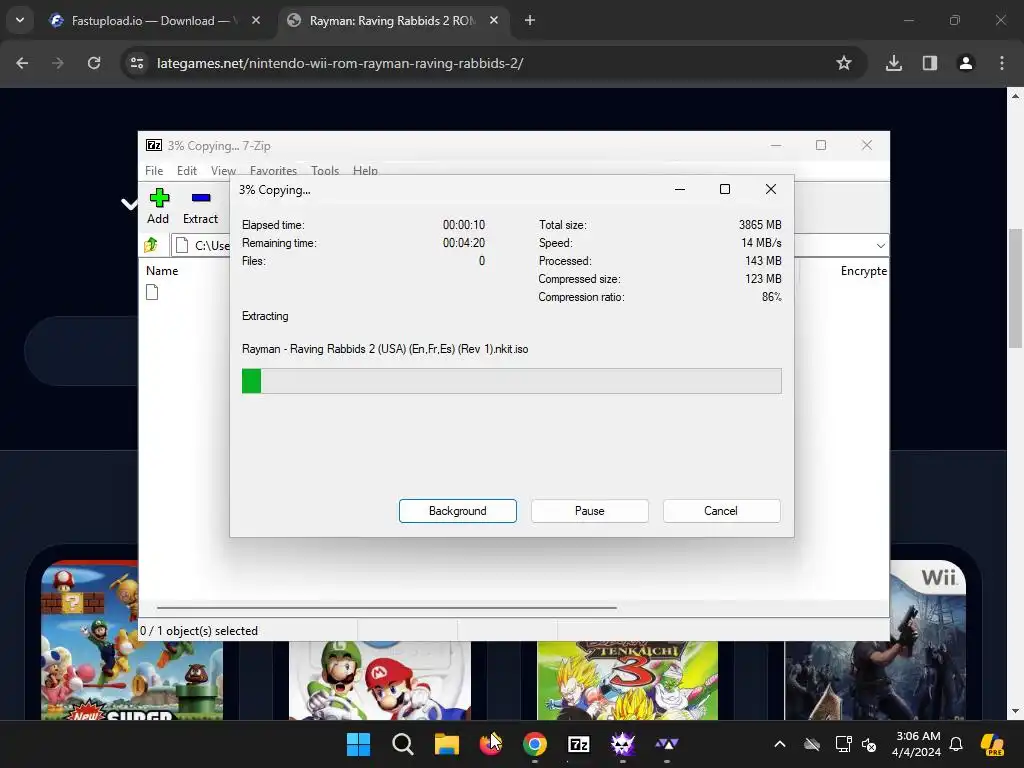This screenshot has width=1024, height=768.
Task: Bookmark this page with the star
Action: point(844,63)
